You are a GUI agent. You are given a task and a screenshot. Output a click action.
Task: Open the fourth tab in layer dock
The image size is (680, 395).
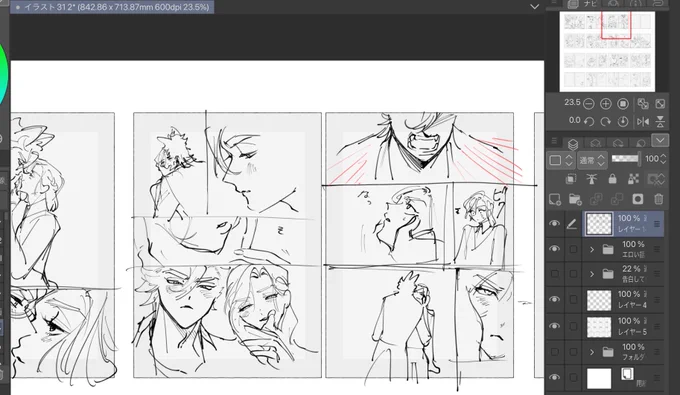pyautogui.click(x=641, y=143)
